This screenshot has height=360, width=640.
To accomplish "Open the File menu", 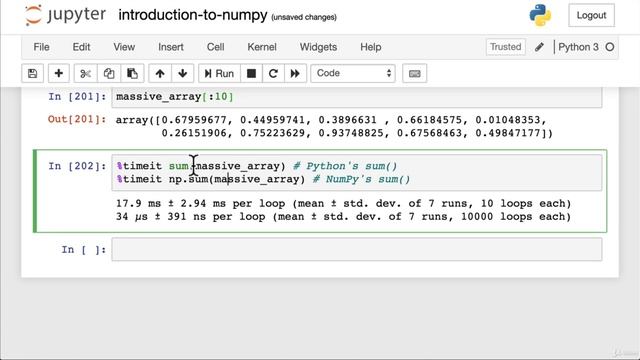I will [41, 47].
